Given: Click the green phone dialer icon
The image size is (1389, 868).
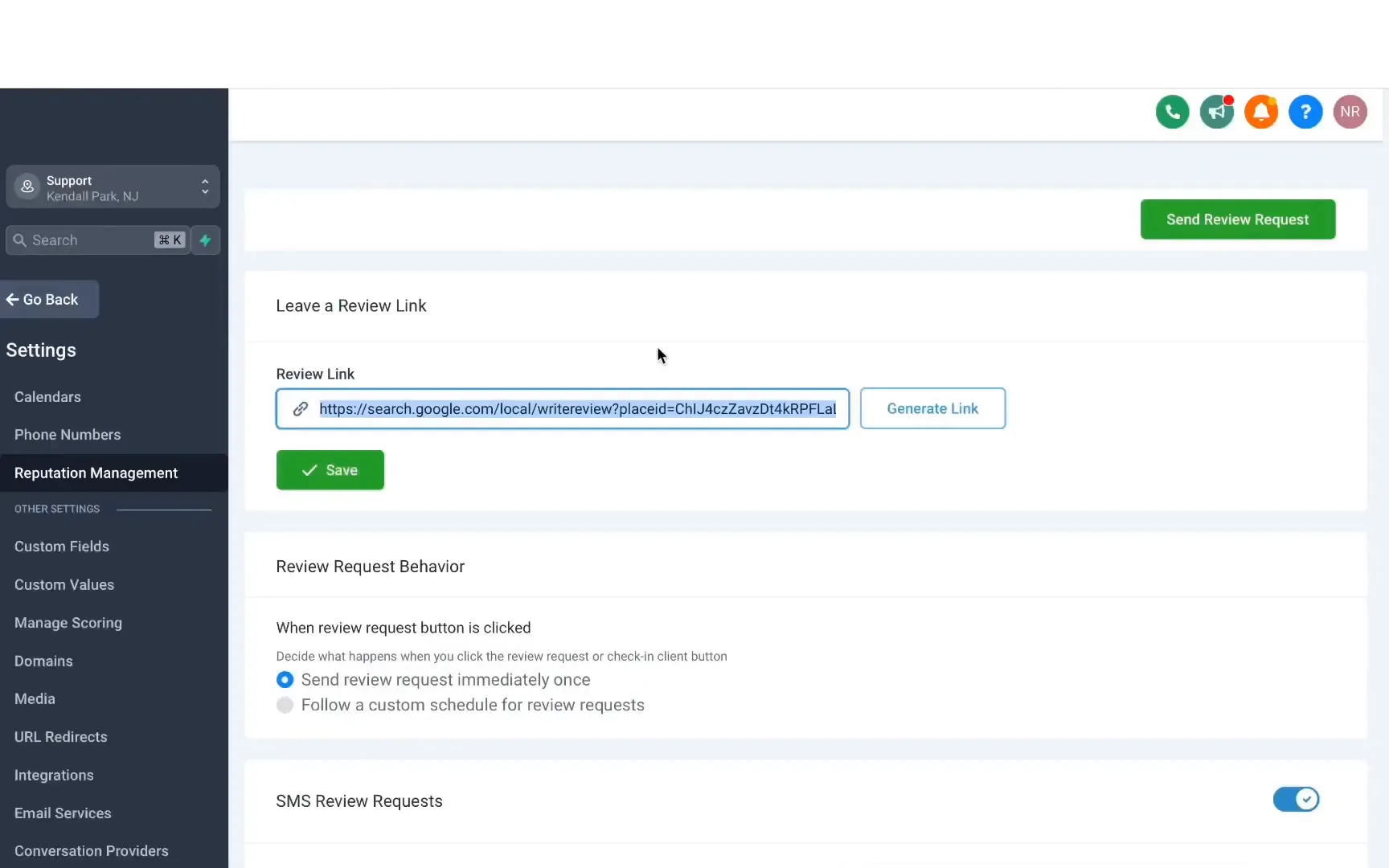Looking at the screenshot, I should tap(1172, 112).
